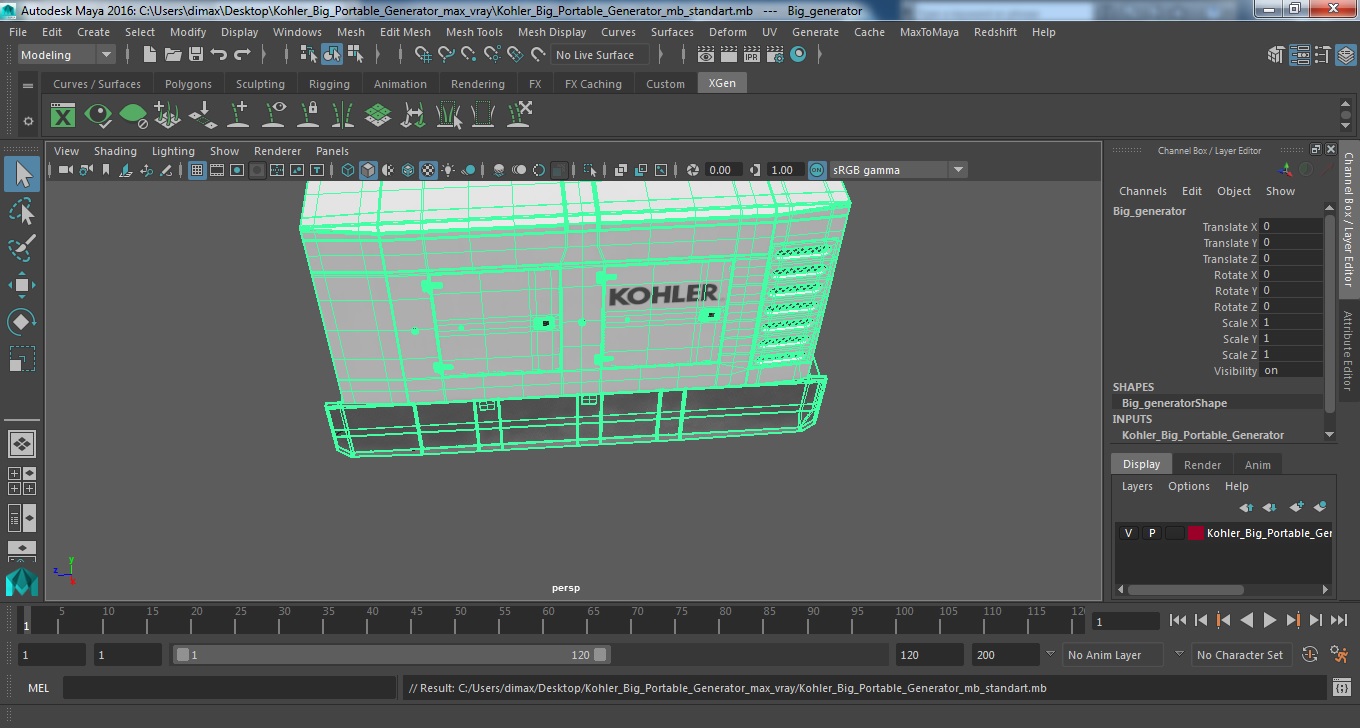Open Channels menu in Channel Box
The width and height of the screenshot is (1360, 728).
(1142, 191)
